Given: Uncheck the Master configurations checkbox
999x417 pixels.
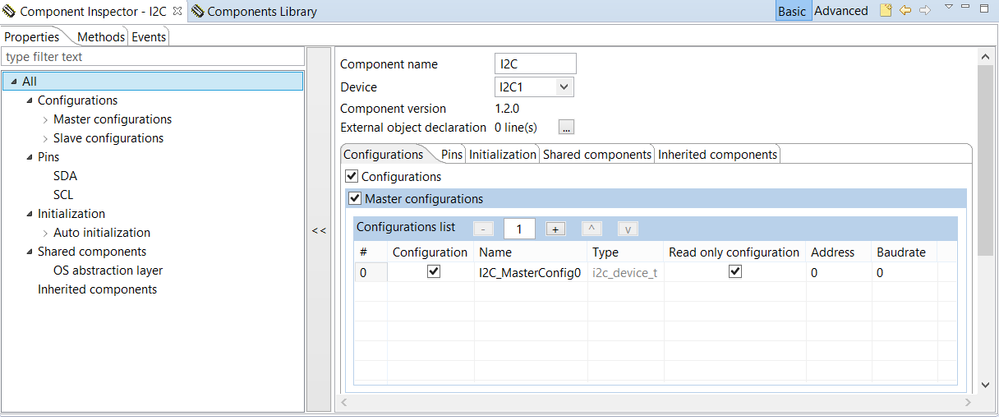Looking at the screenshot, I should pyautogui.click(x=354, y=198).
